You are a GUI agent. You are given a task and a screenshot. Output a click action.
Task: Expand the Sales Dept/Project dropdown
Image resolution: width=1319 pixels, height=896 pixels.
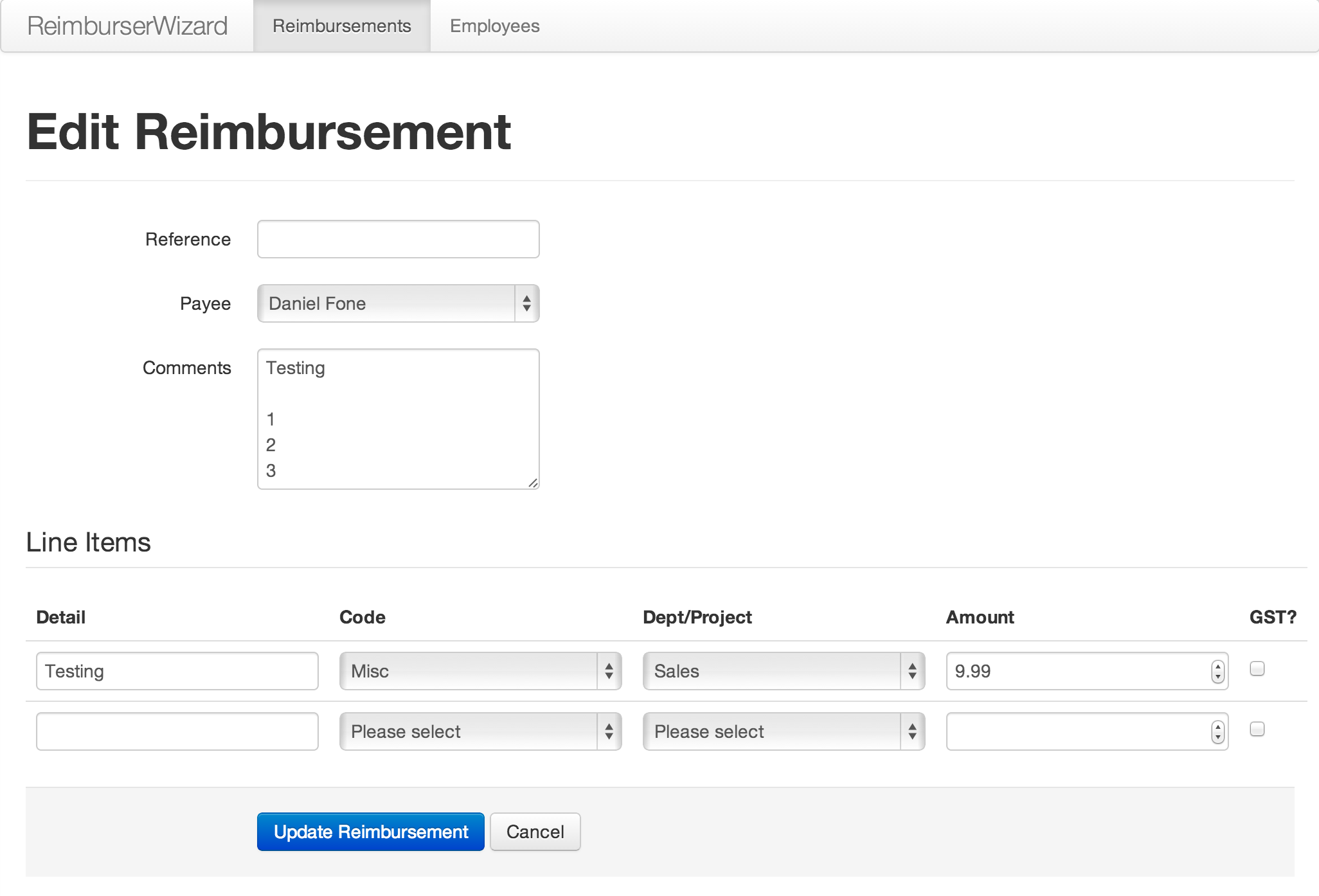tap(784, 671)
